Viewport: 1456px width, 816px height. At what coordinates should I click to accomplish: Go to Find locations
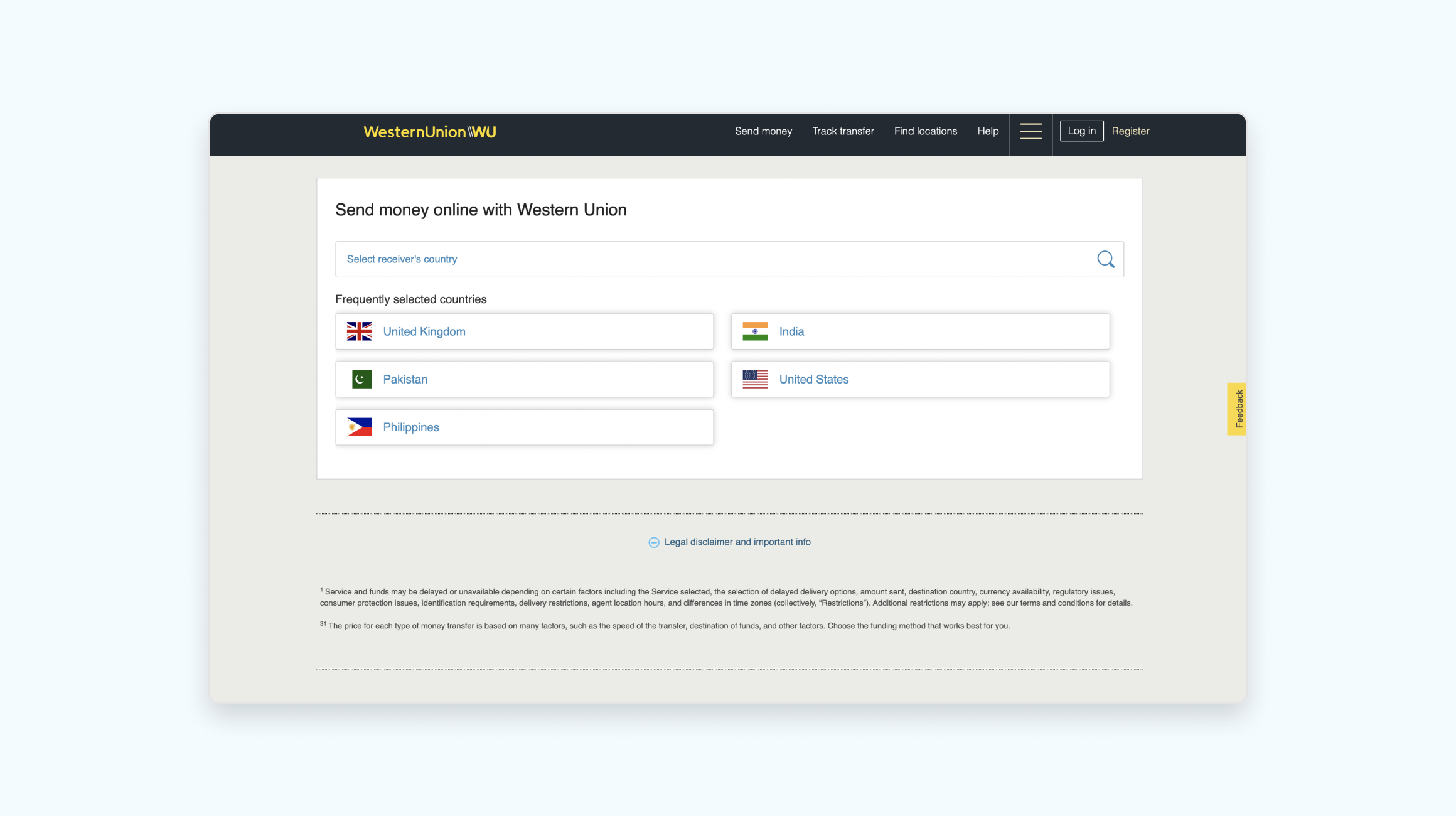click(925, 131)
